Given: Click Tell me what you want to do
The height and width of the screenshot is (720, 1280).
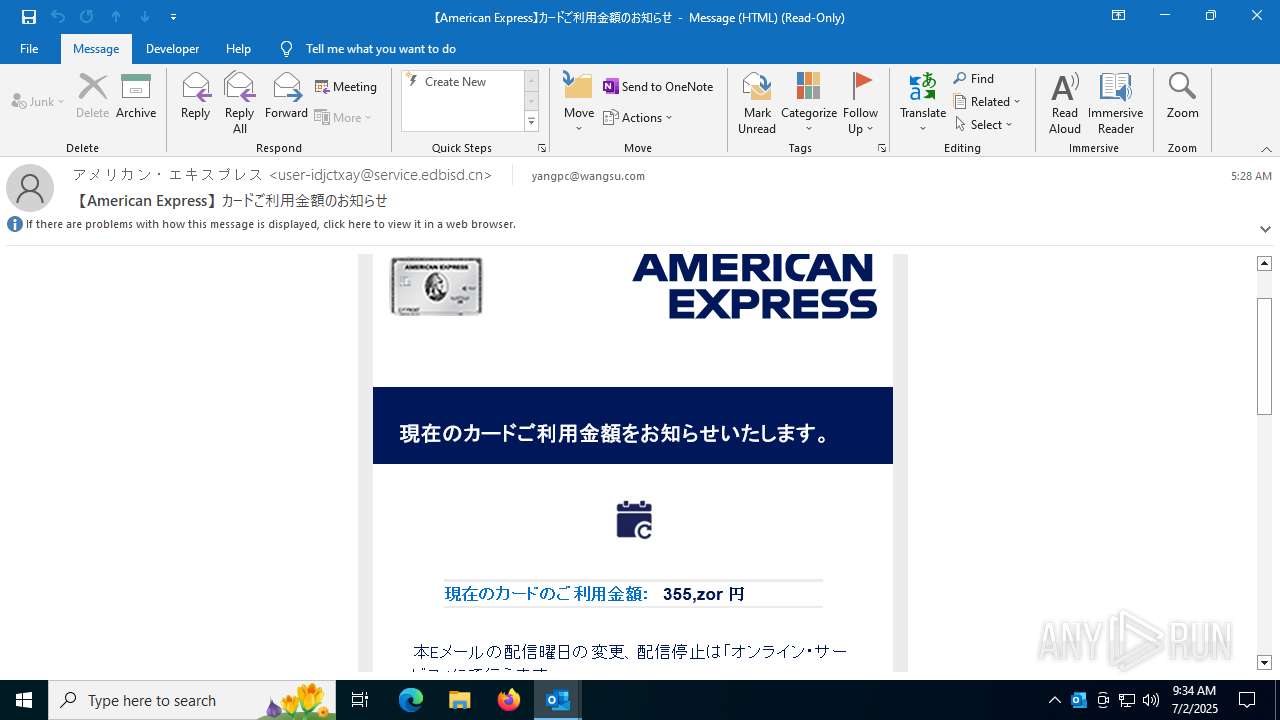Looking at the screenshot, I should 368,48.
